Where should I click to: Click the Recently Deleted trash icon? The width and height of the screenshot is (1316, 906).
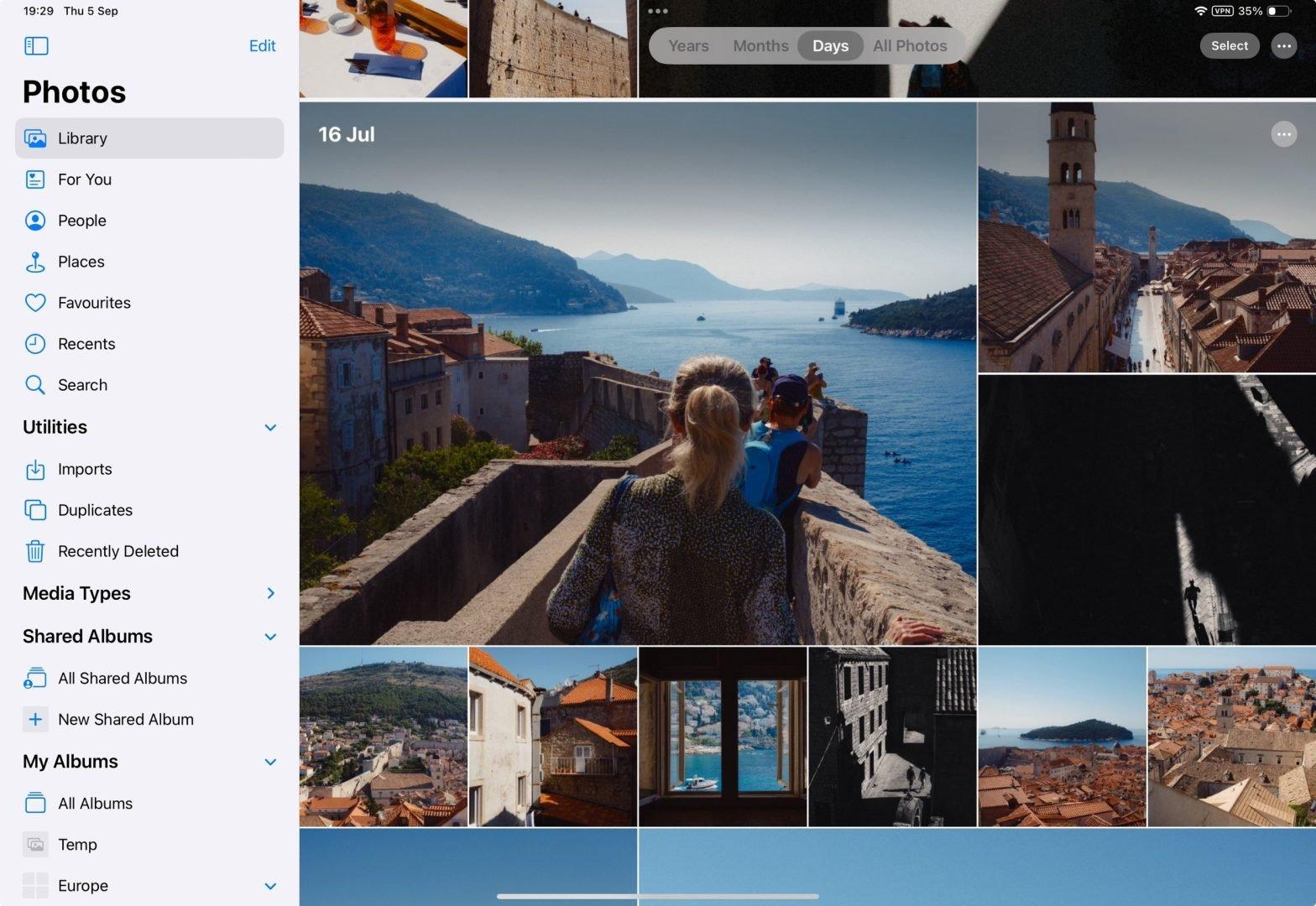(35, 551)
